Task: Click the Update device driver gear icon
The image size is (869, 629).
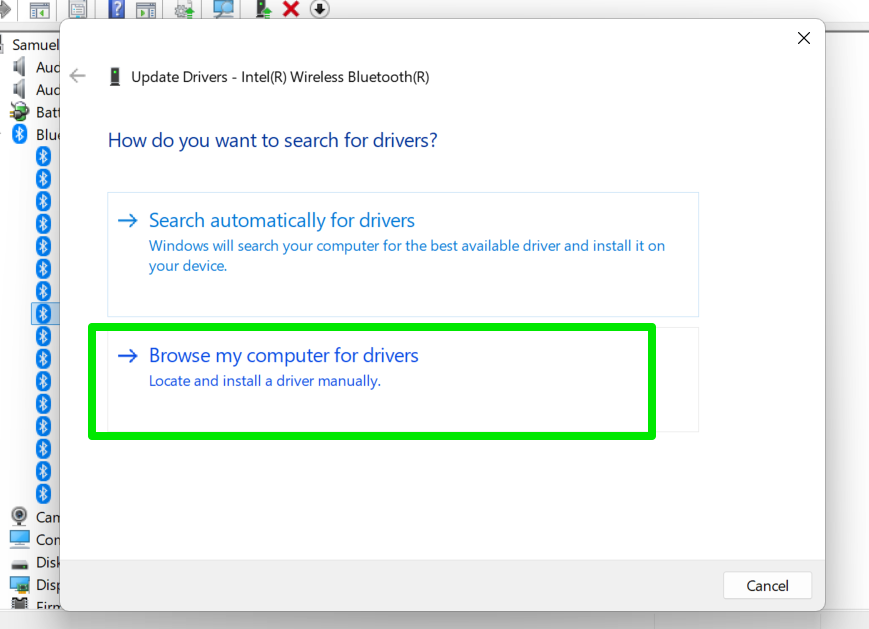Action: (184, 9)
